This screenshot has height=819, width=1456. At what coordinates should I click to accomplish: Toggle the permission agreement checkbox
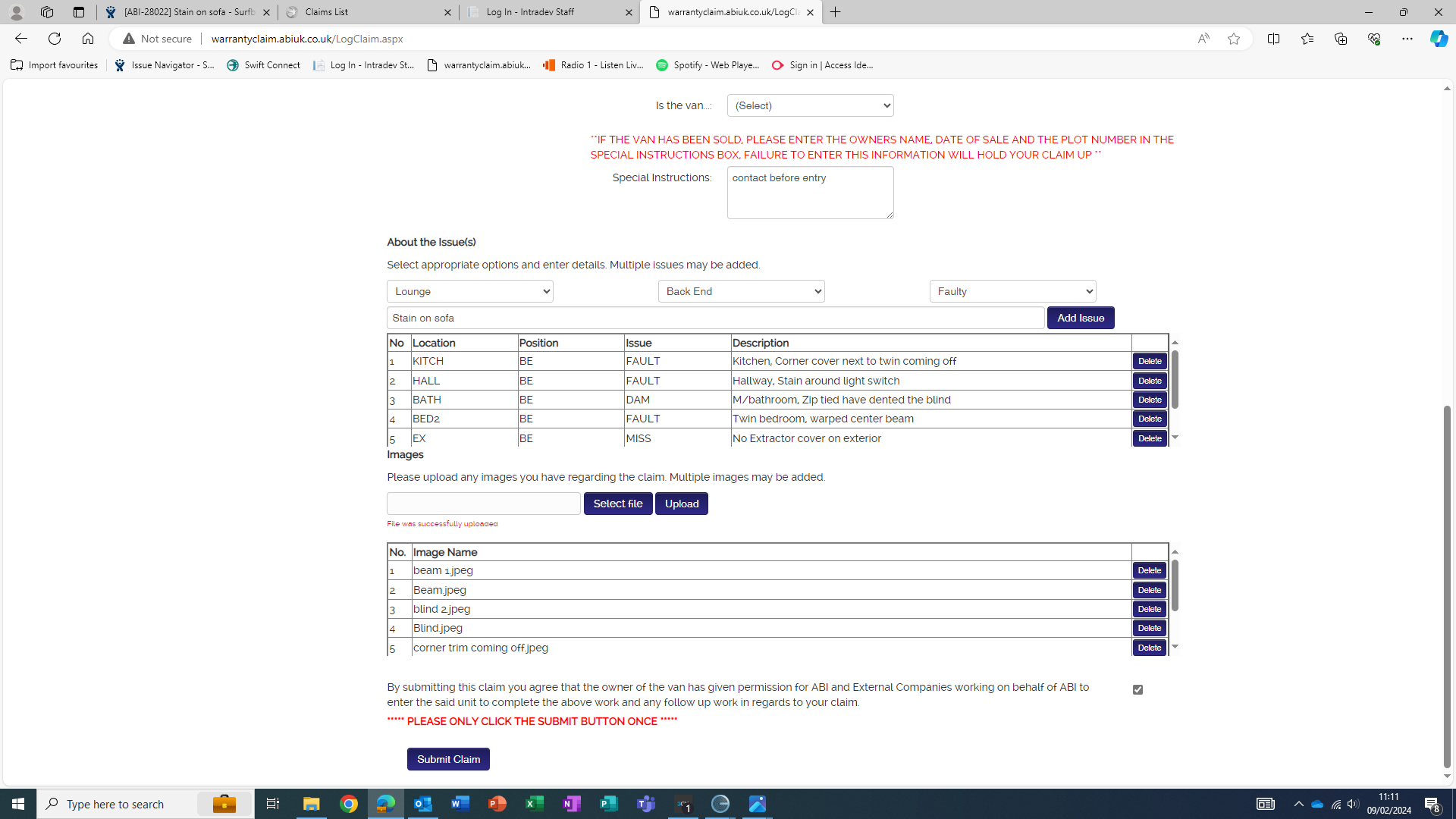click(x=1137, y=689)
